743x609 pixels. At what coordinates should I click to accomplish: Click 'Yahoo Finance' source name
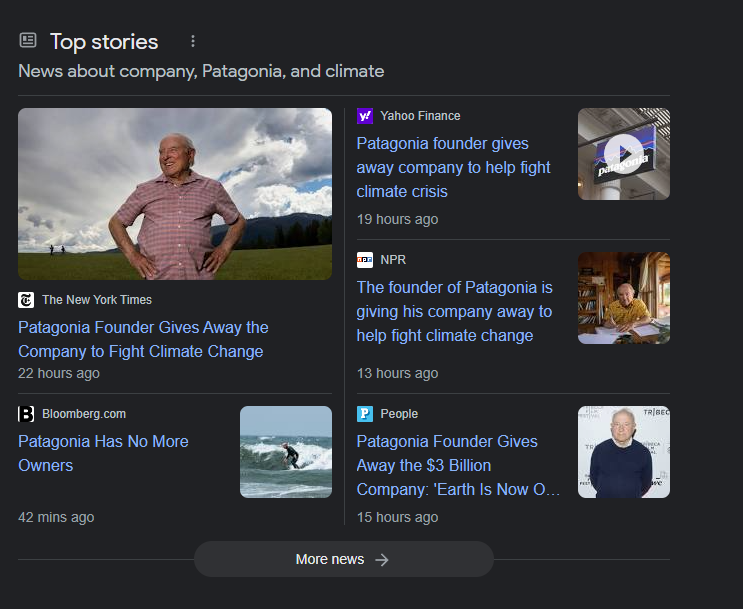pos(420,116)
